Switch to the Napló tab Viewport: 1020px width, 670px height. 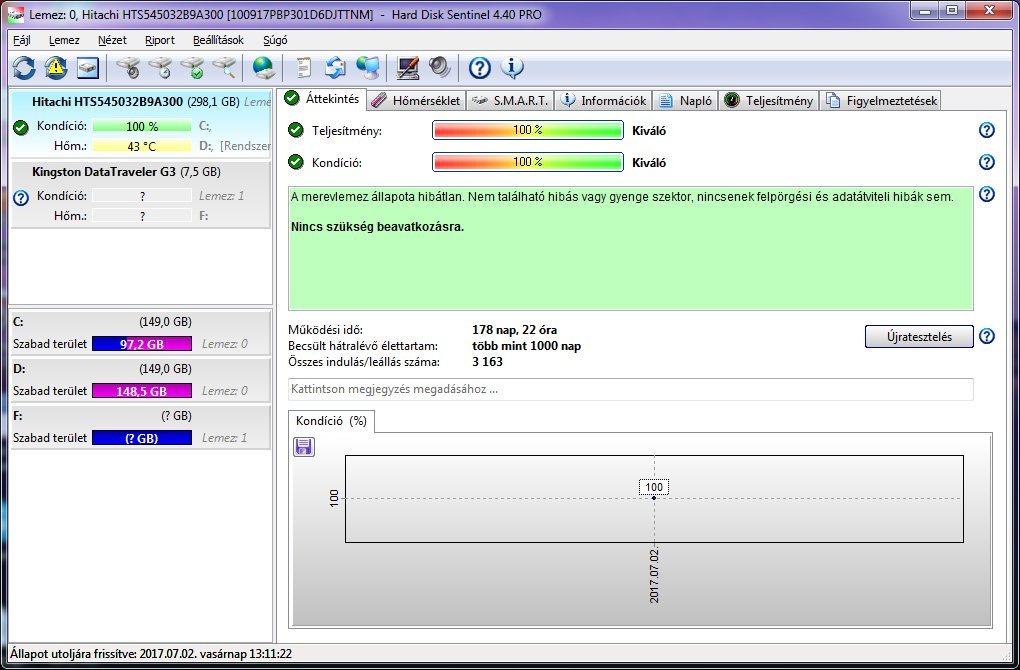[686, 101]
